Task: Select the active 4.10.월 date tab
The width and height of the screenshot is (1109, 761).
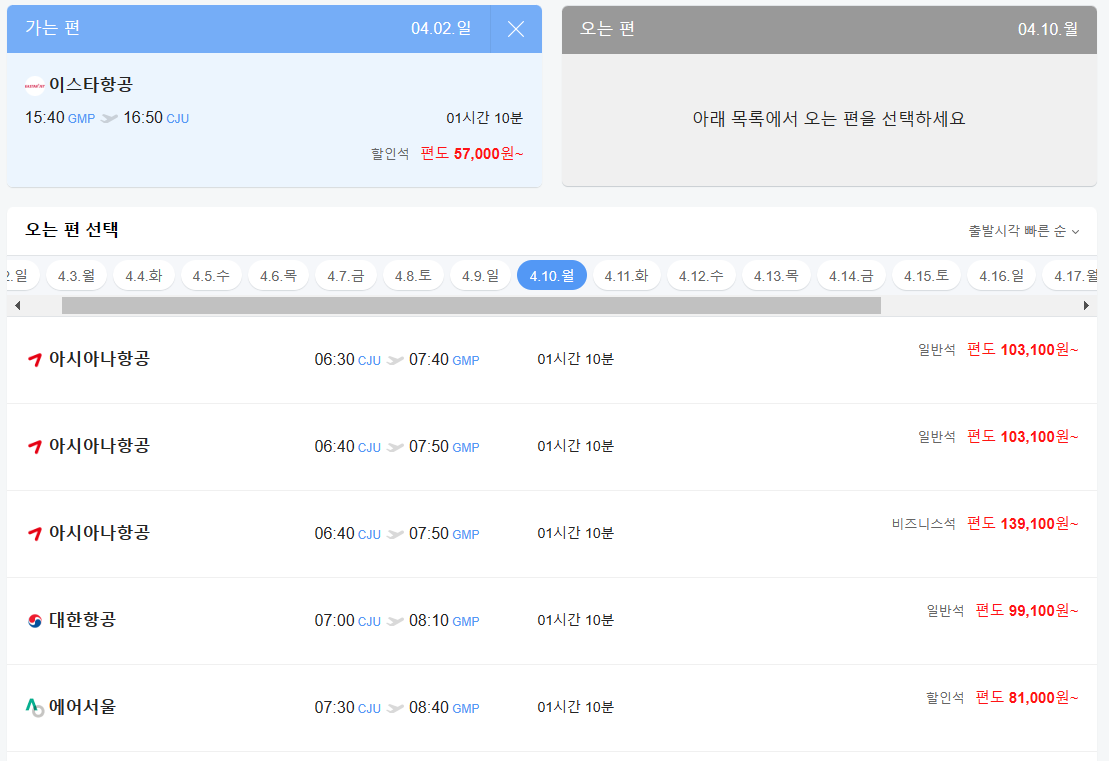Action: [552, 276]
